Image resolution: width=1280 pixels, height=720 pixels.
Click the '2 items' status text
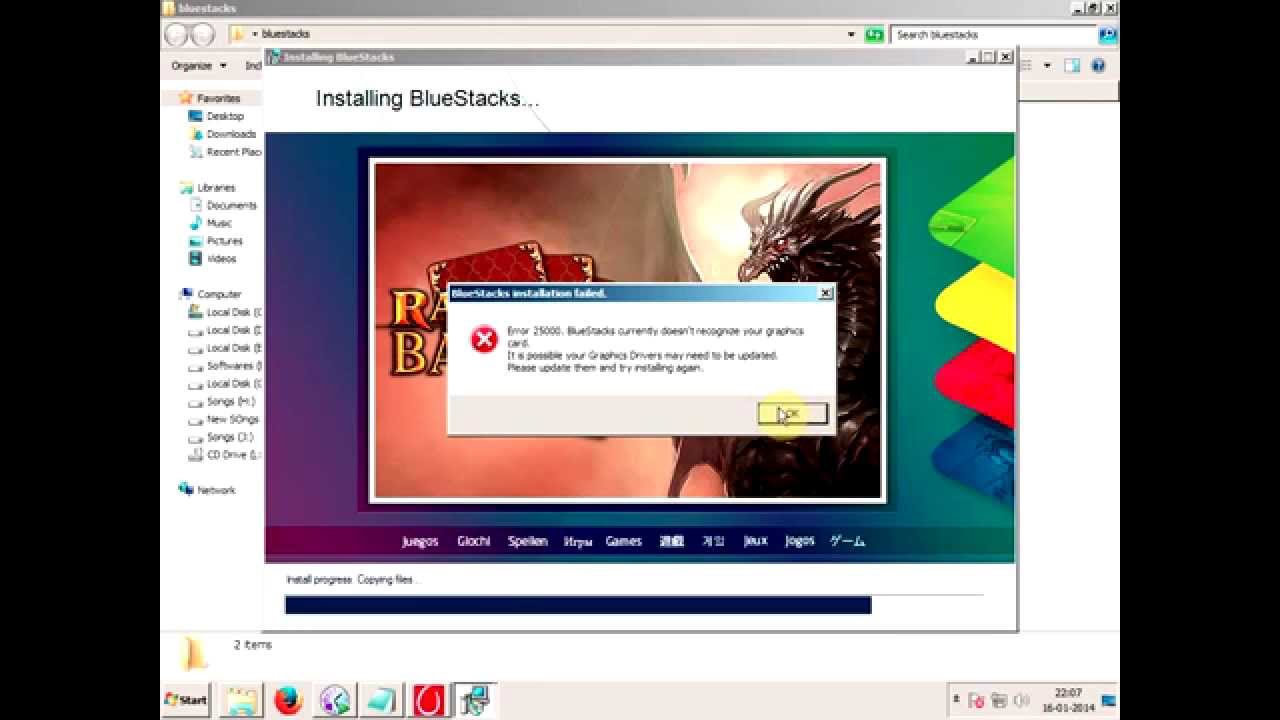[252, 645]
